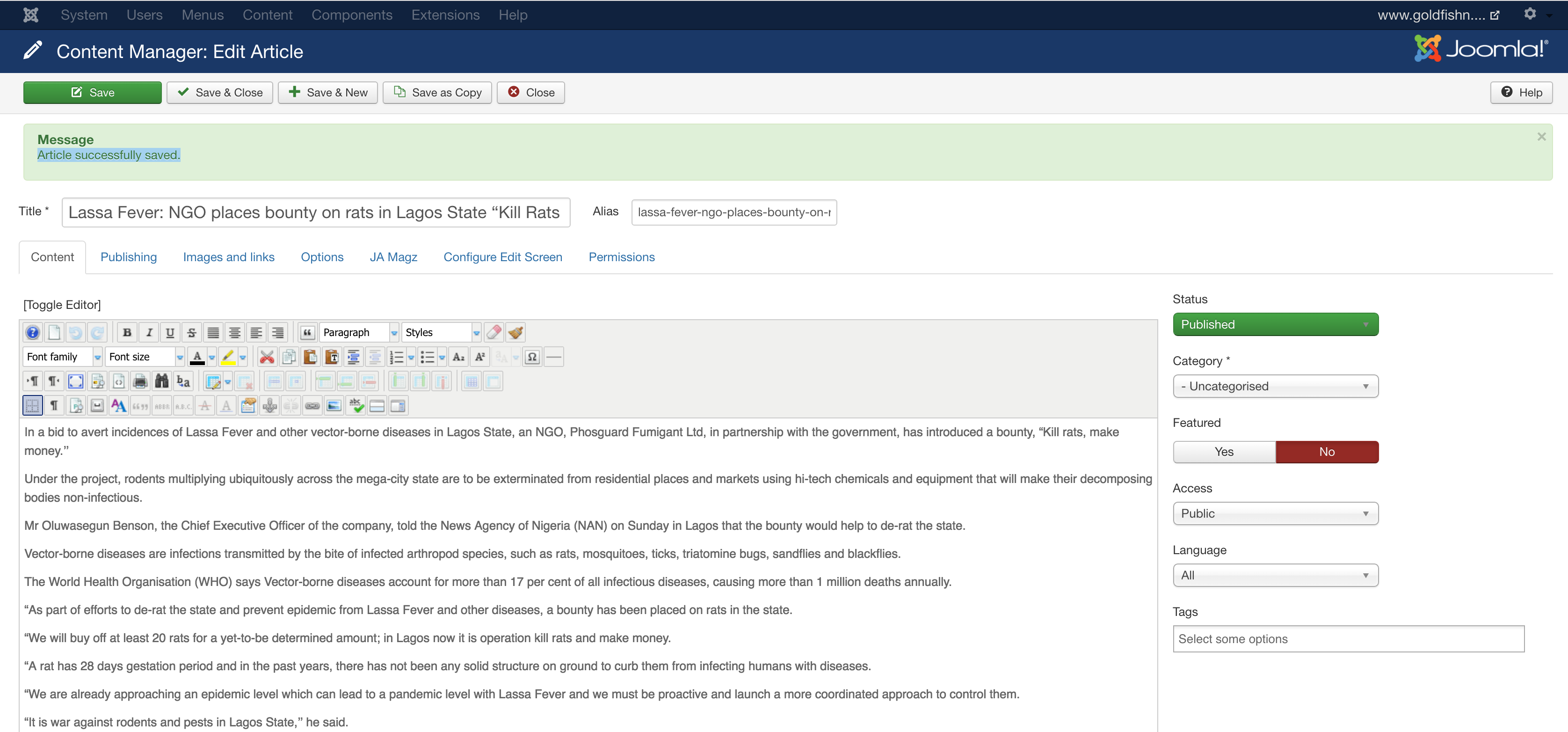This screenshot has height=732, width=1568.
Task: Click the copy icon in the editor toolbar
Action: (x=289, y=357)
